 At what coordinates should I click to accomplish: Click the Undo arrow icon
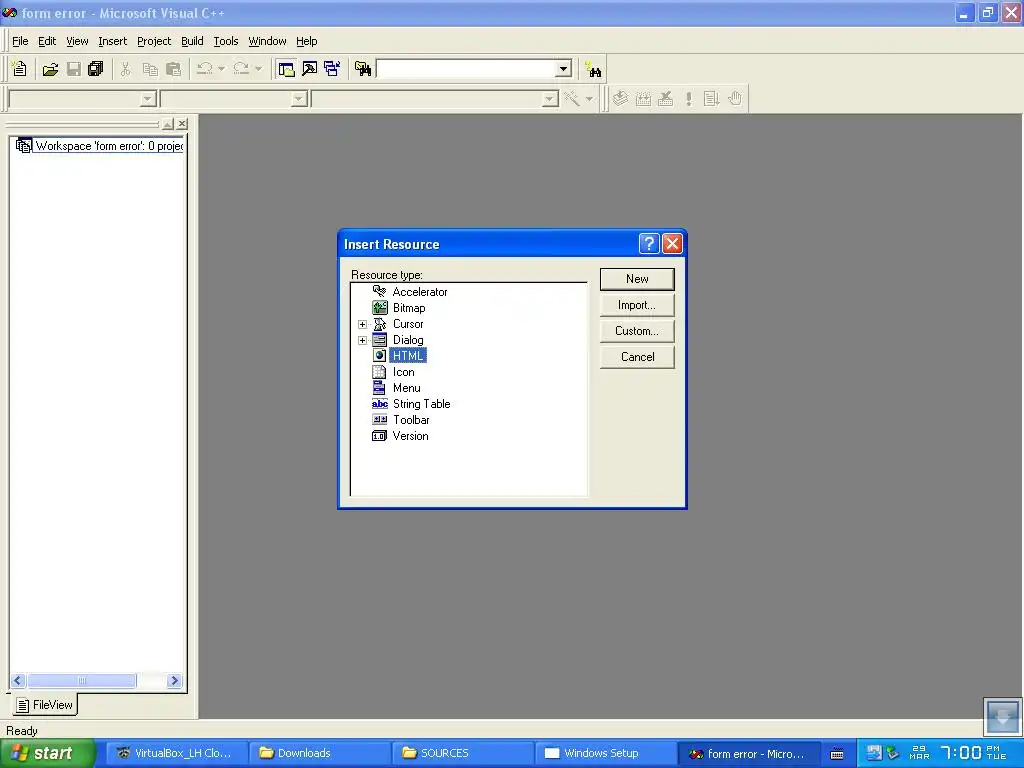pyautogui.click(x=204, y=69)
